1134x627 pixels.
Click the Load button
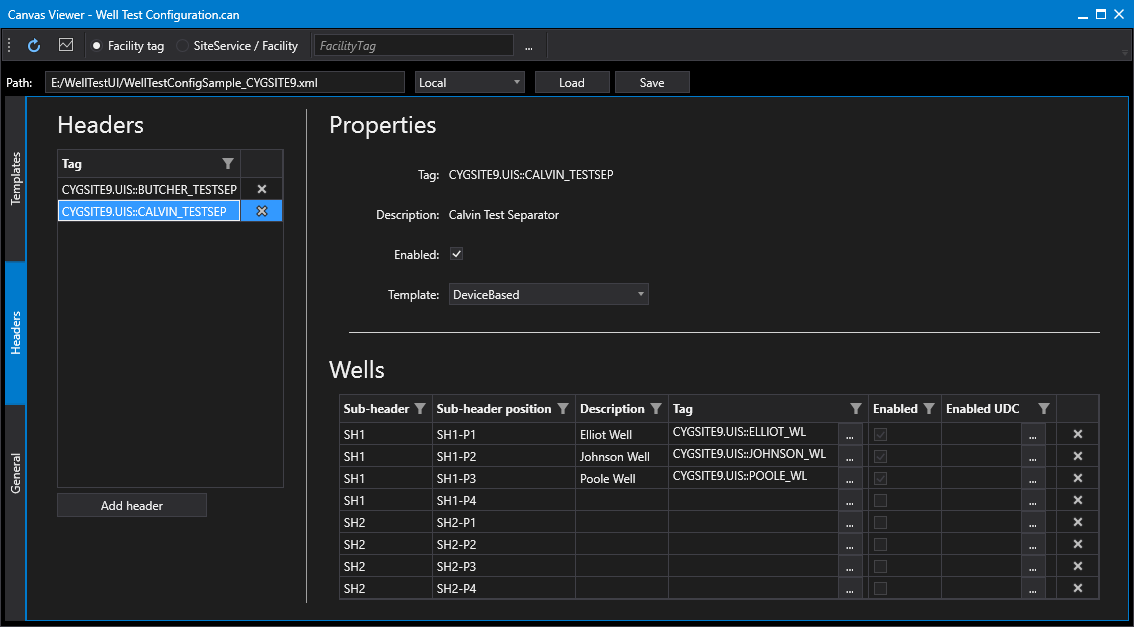tap(572, 82)
